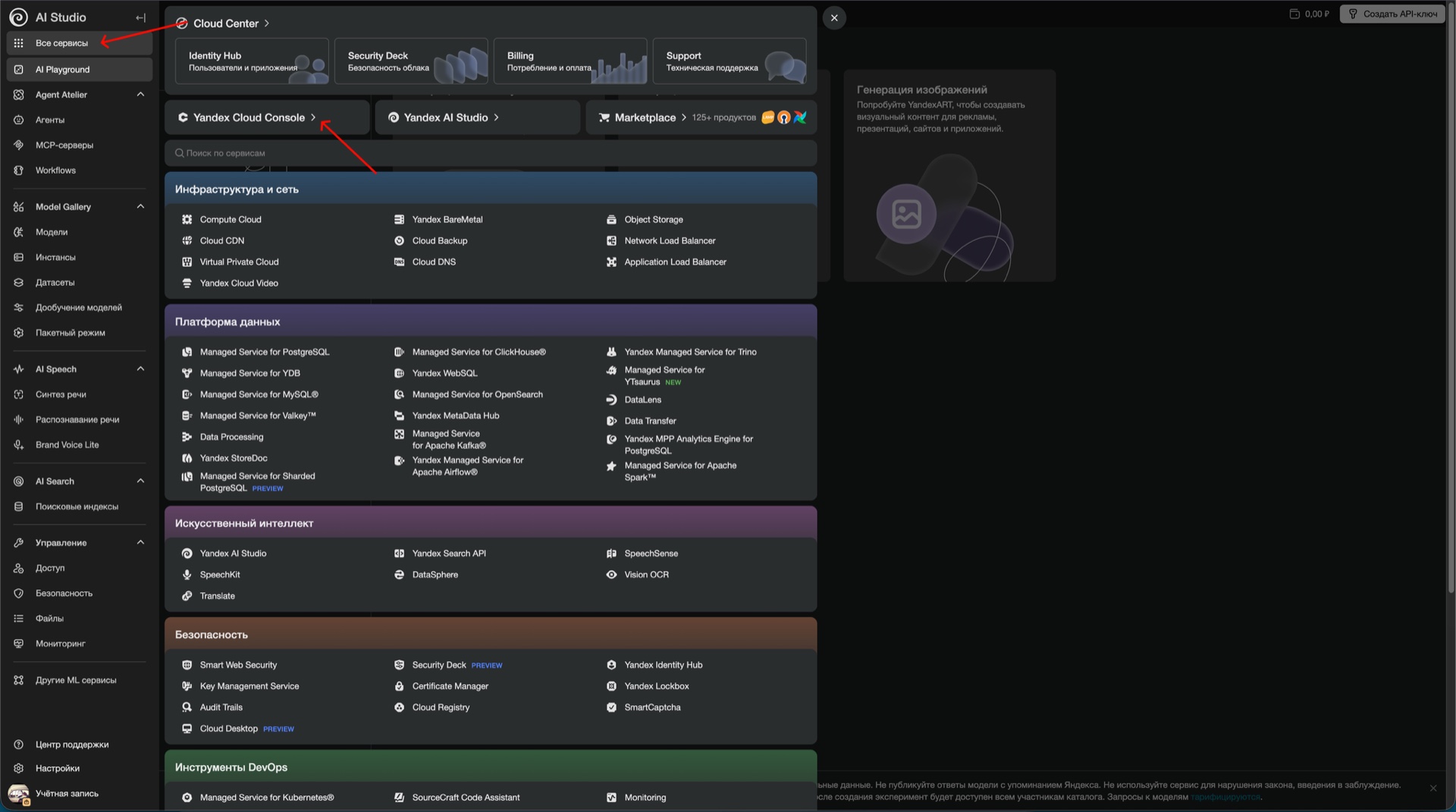Expand the Cloud Center breadcrumb
This screenshot has width=1456, height=812.
click(267, 23)
